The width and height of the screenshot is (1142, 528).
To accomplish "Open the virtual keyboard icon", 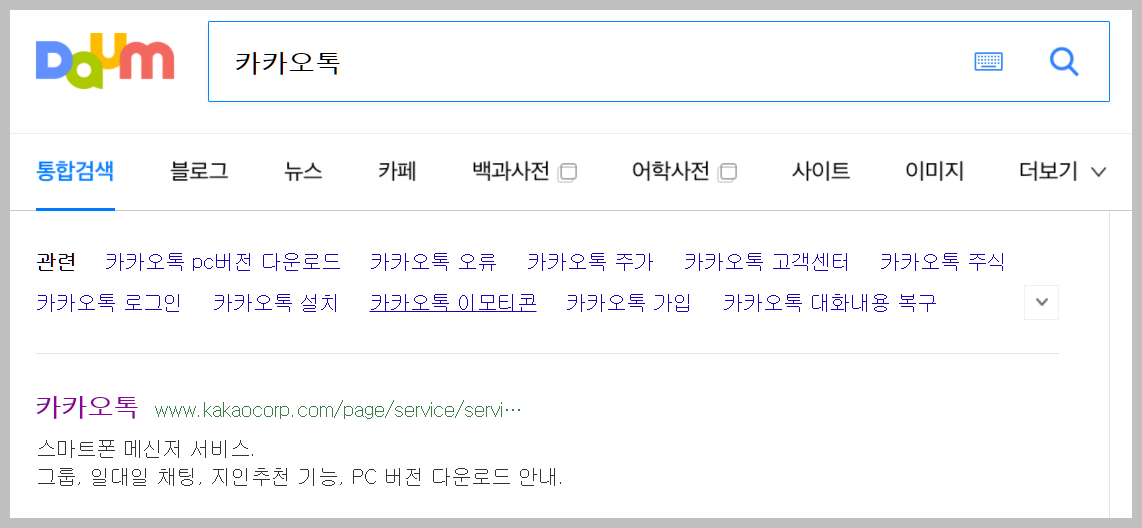I will pos(988,62).
